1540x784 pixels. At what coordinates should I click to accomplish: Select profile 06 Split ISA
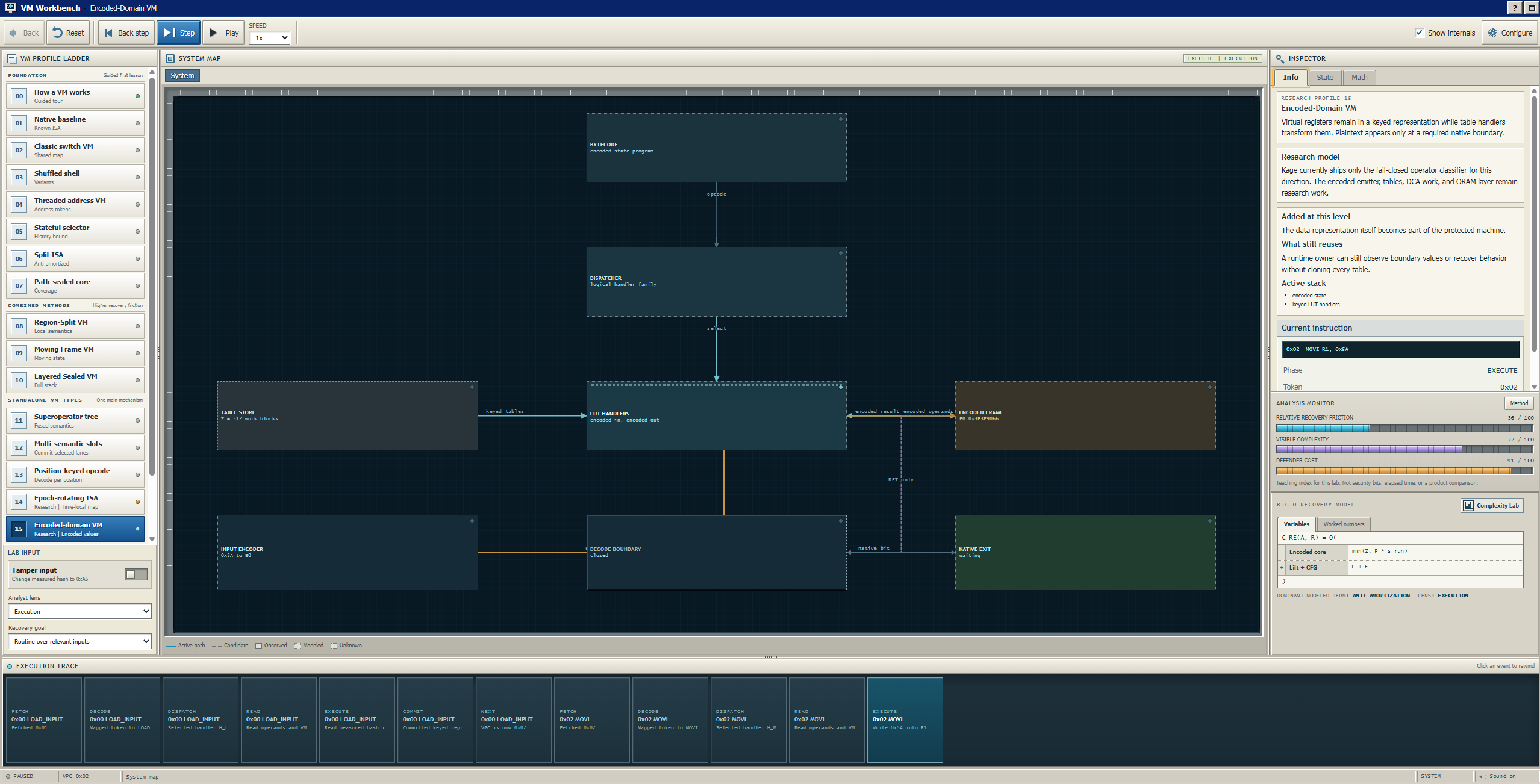[x=75, y=258]
